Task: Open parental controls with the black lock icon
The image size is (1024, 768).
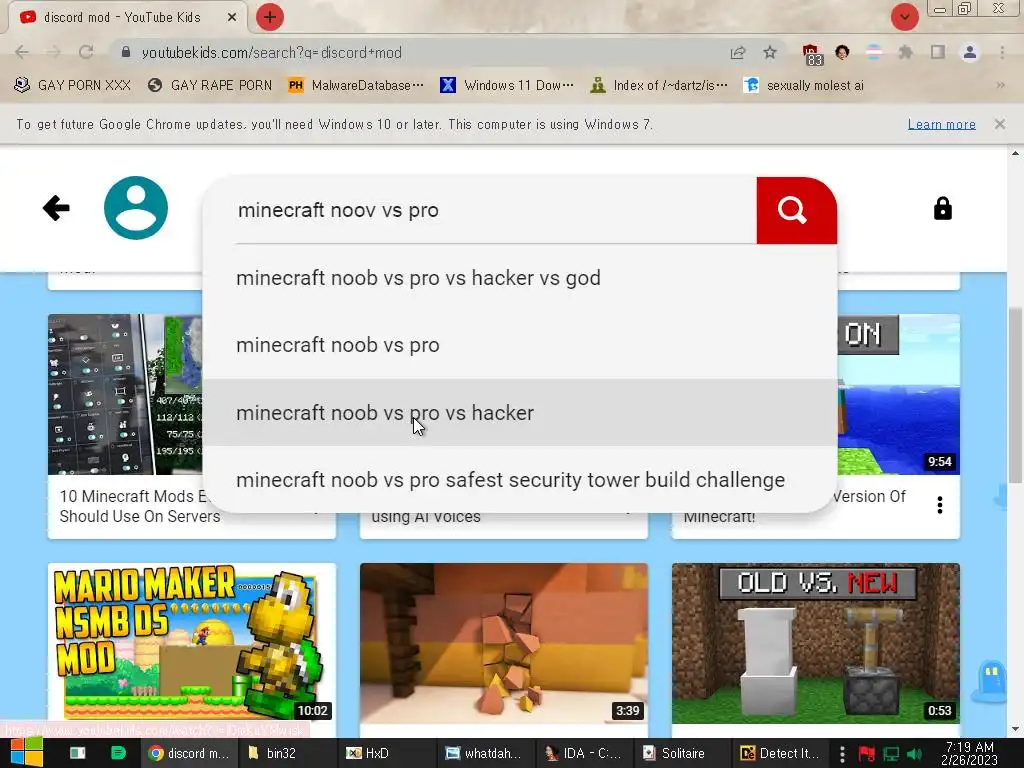Action: [x=942, y=208]
